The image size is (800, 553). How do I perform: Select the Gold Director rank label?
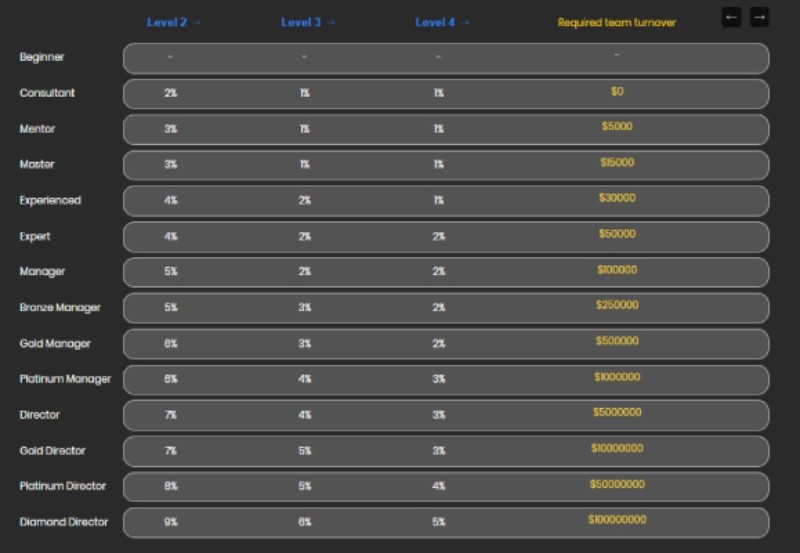coord(53,450)
